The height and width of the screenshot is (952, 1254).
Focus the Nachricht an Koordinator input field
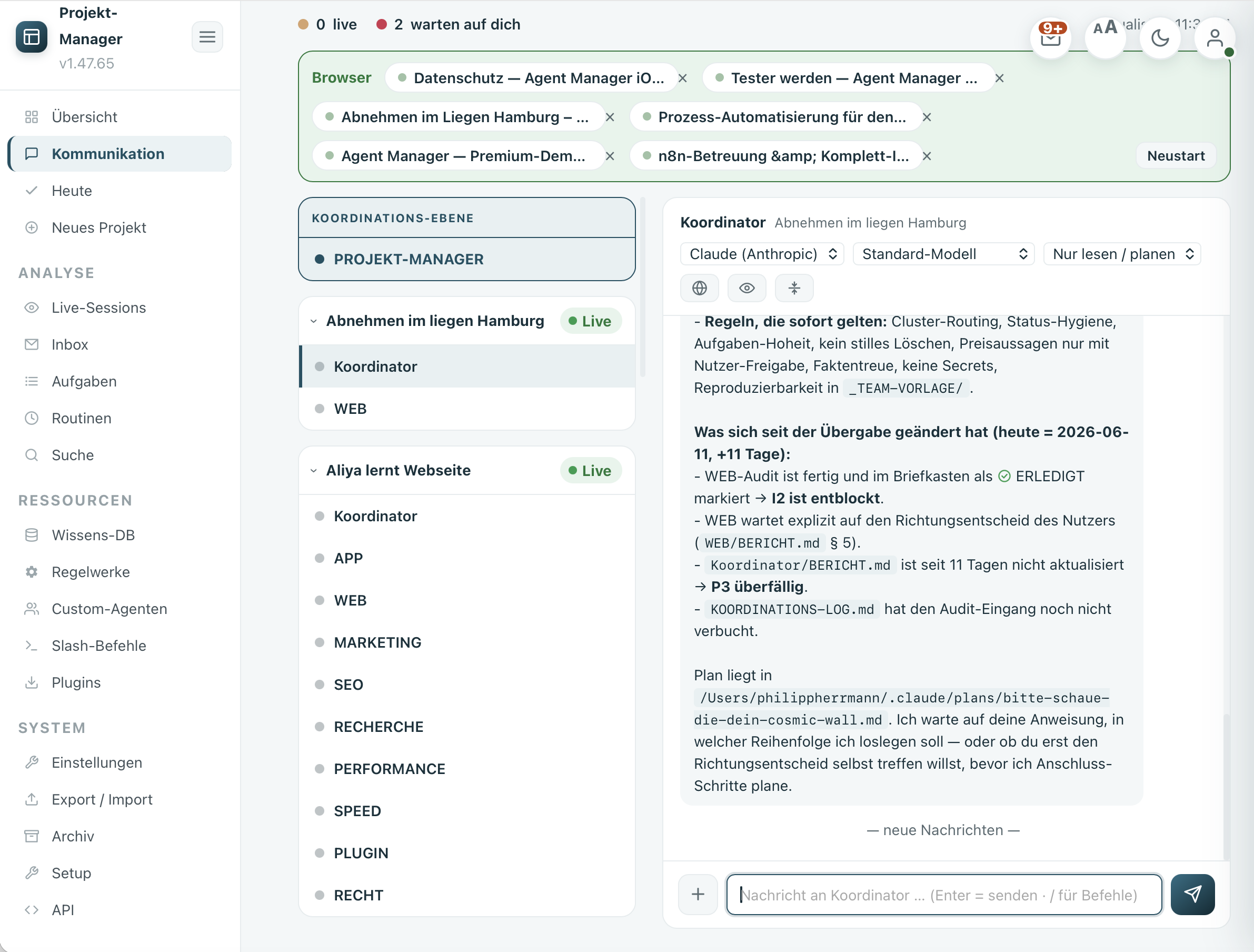coord(944,894)
